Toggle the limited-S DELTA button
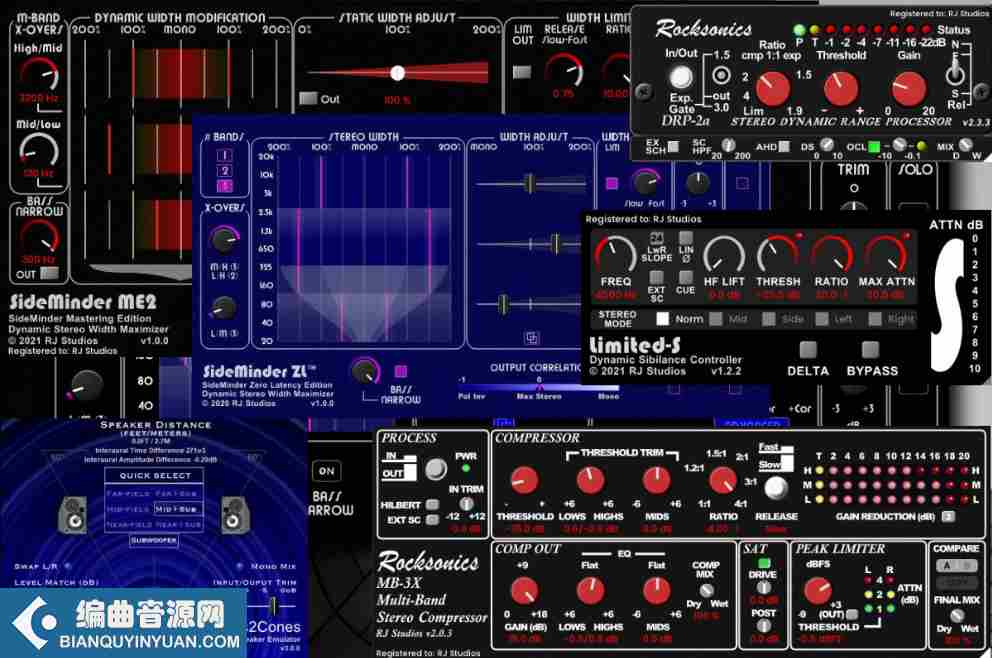The image size is (992, 658). pyautogui.click(x=809, y=350)
